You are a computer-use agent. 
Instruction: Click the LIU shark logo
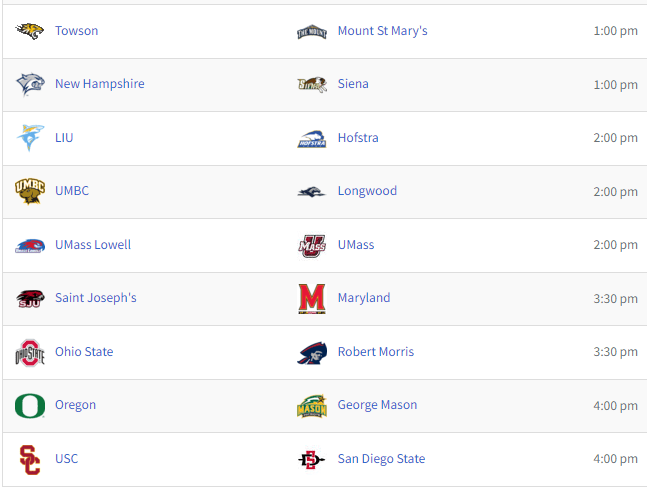tap(30, 137)
